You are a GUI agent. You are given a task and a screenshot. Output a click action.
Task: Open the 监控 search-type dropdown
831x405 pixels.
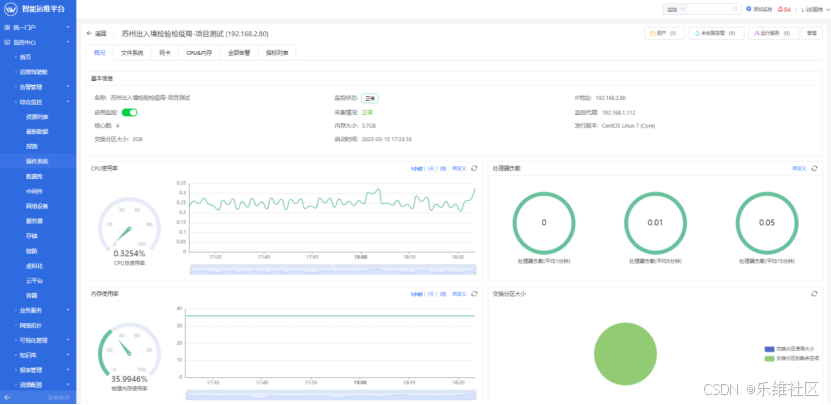tap(675, 9)
